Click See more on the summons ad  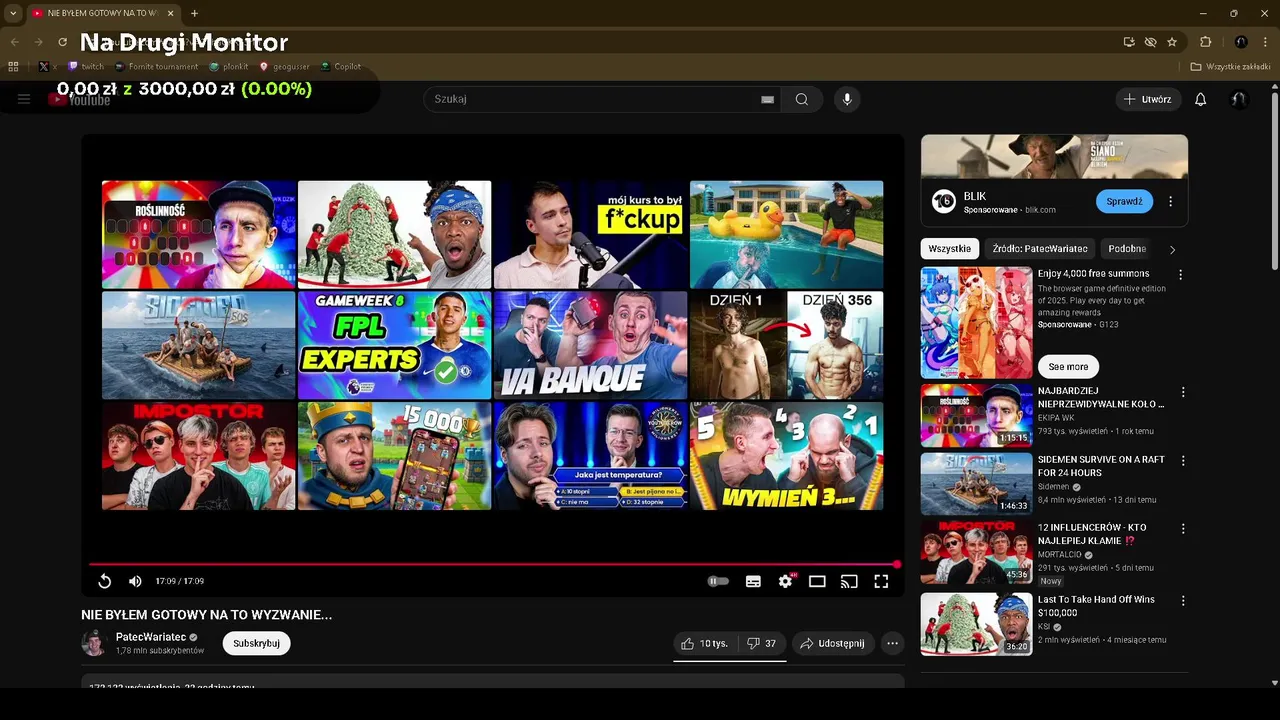tap(1068, 366)
